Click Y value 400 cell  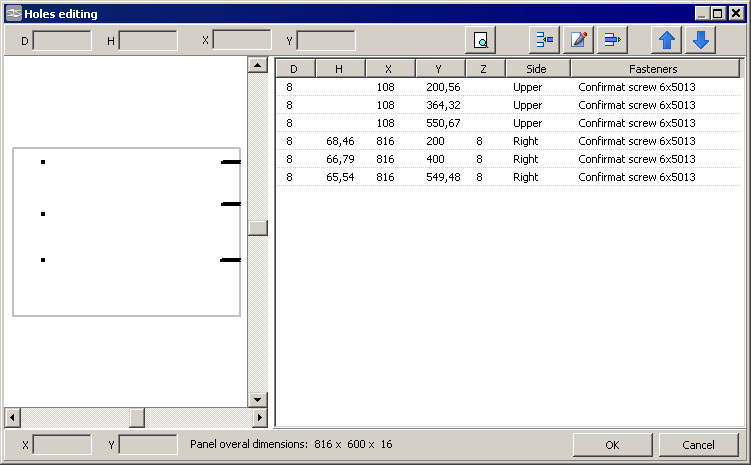435,159
